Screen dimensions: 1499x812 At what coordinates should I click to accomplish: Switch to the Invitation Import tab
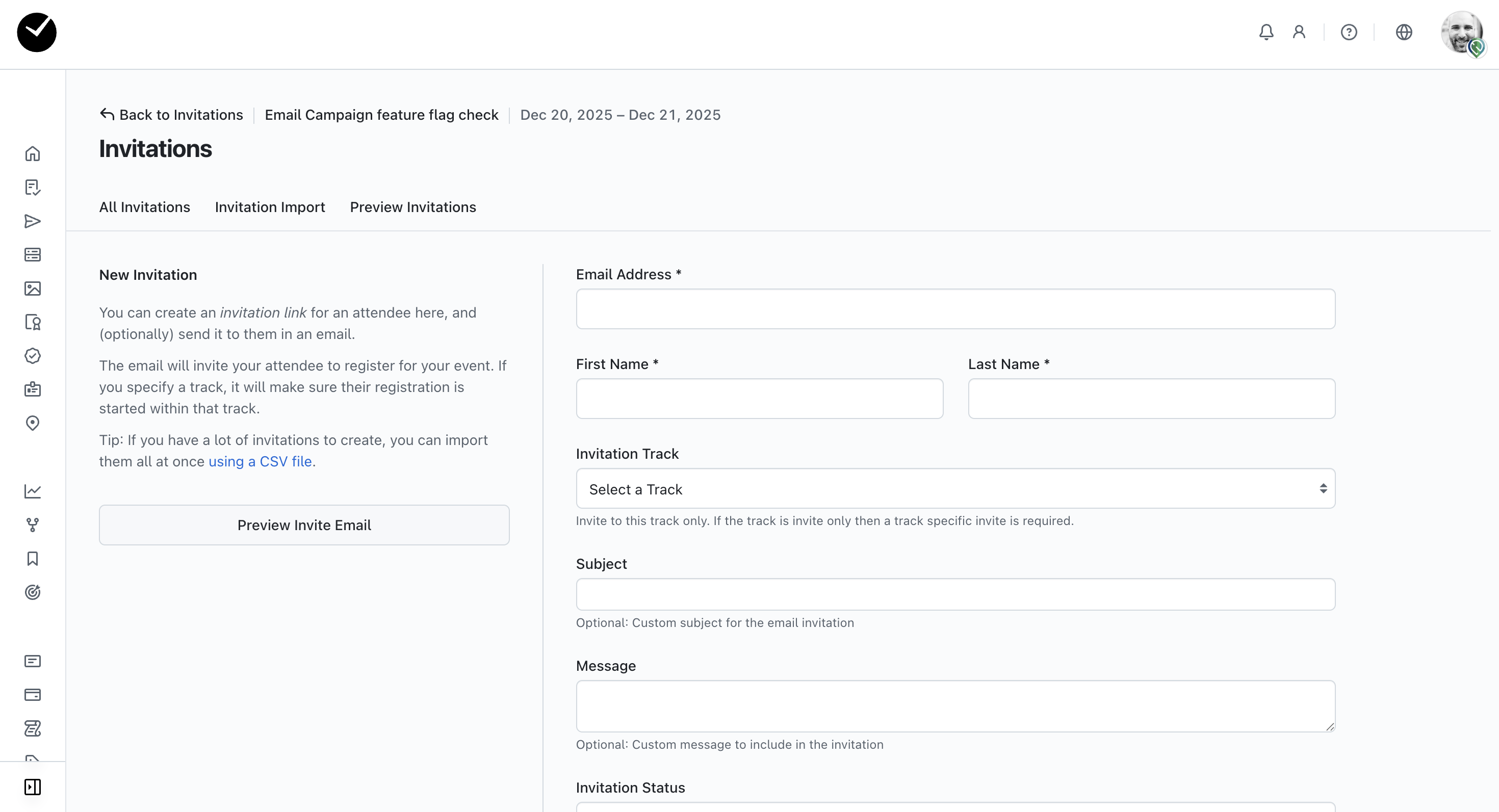point(269,207)
